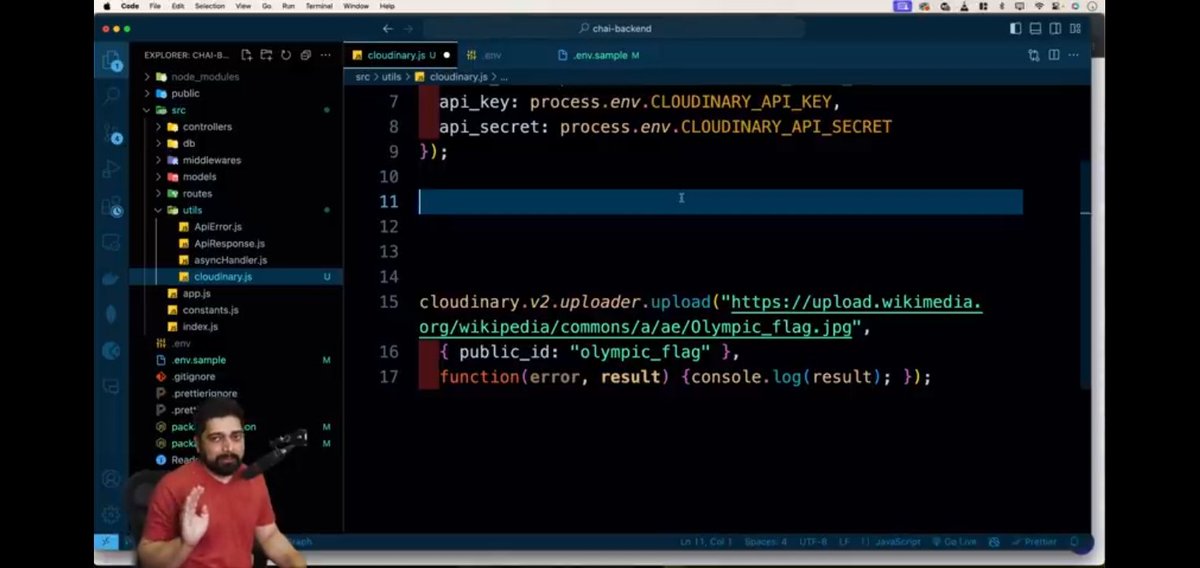This screenshot has width=1200, height=568.
Task: Open changes compare icon in editor toolbar
Action: point(1034,55)
